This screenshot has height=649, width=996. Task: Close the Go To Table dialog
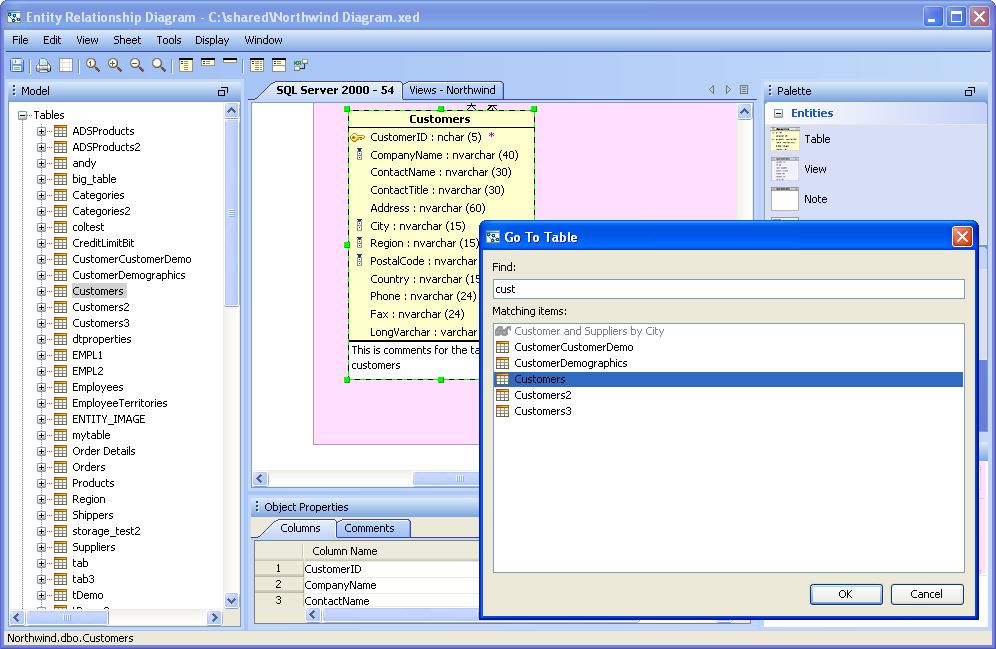(x=962, y=237)
